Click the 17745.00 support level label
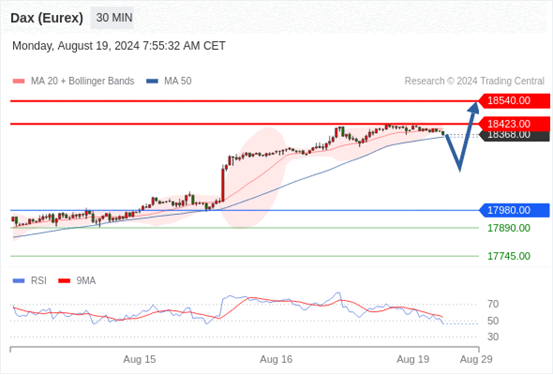The image size is (553, 375). tap(509, 256)
